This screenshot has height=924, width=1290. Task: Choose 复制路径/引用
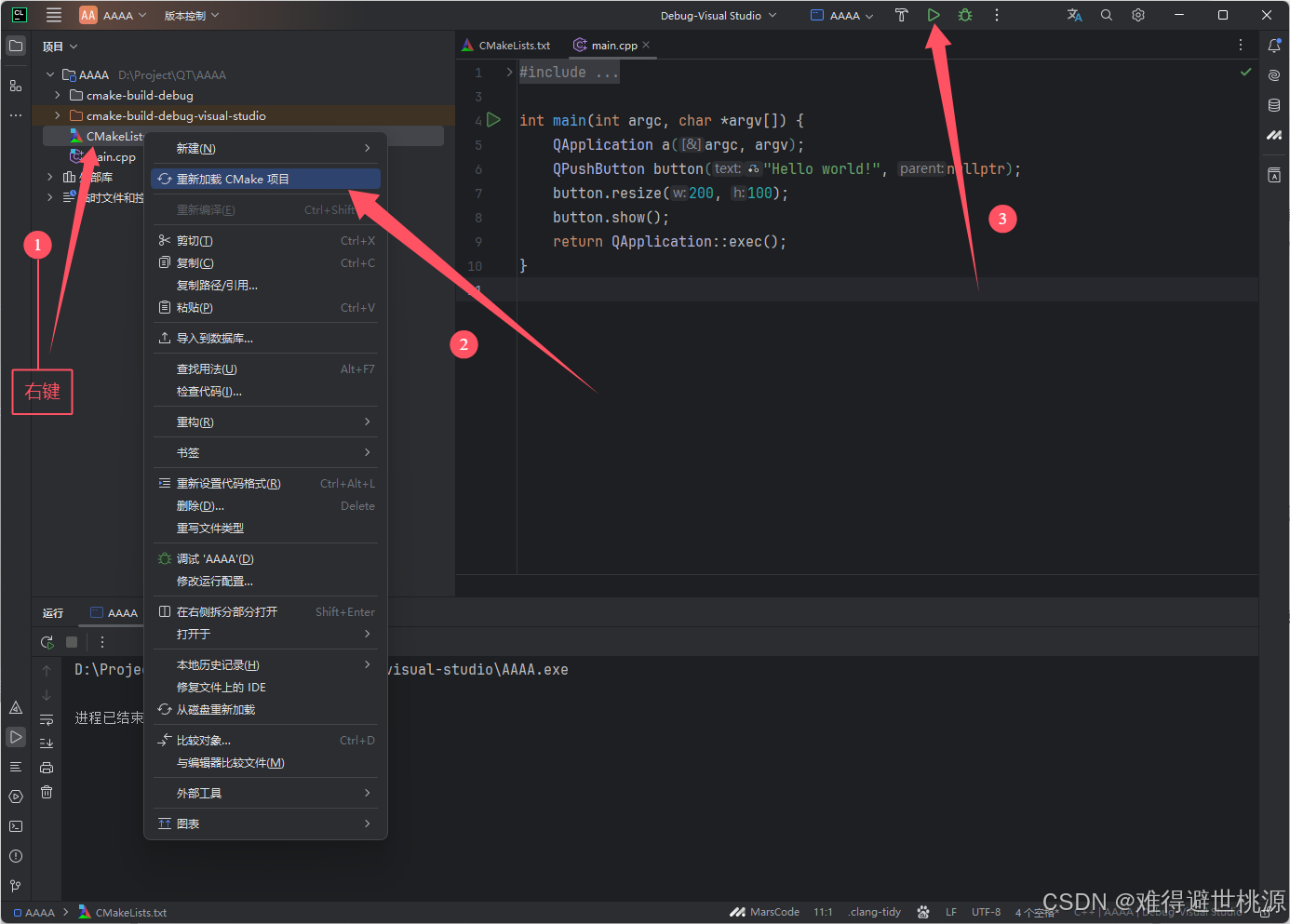[265, 286]
